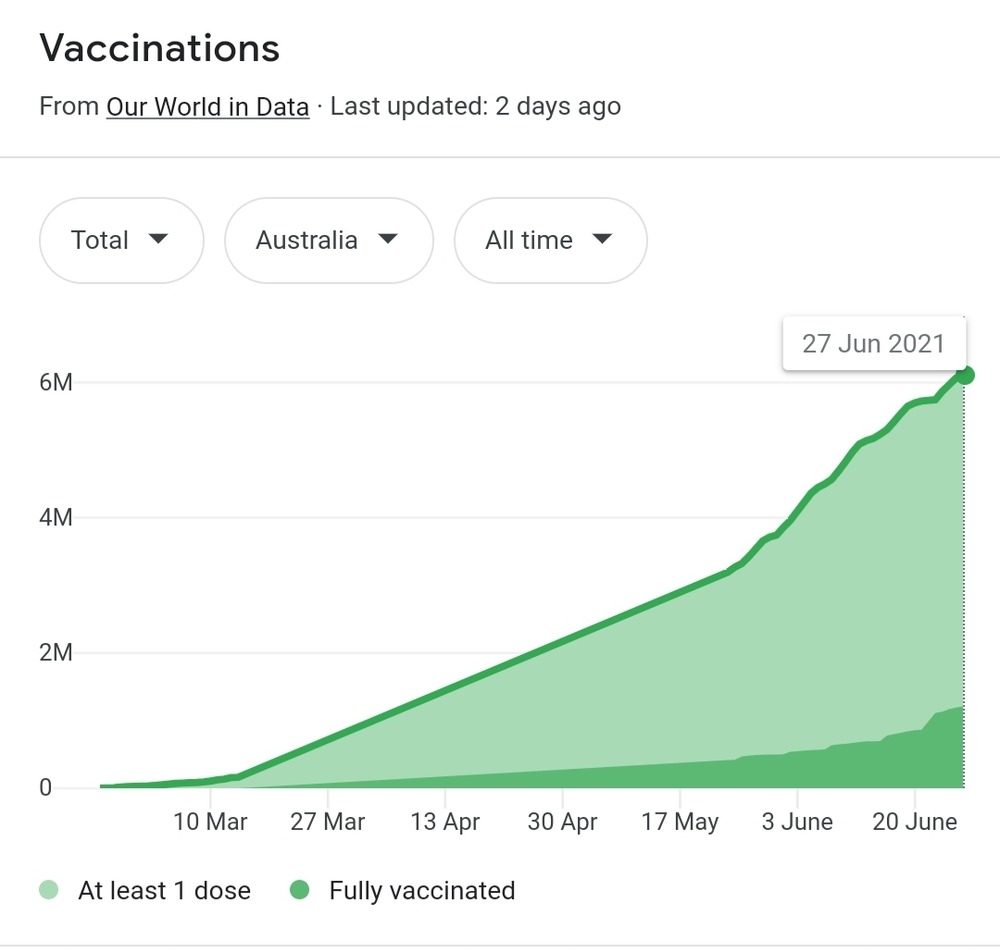Image resolution: width=1000 pixels, height=952 pixels.
Task: Click the 6M y-axis label
Action: (56, 382)
